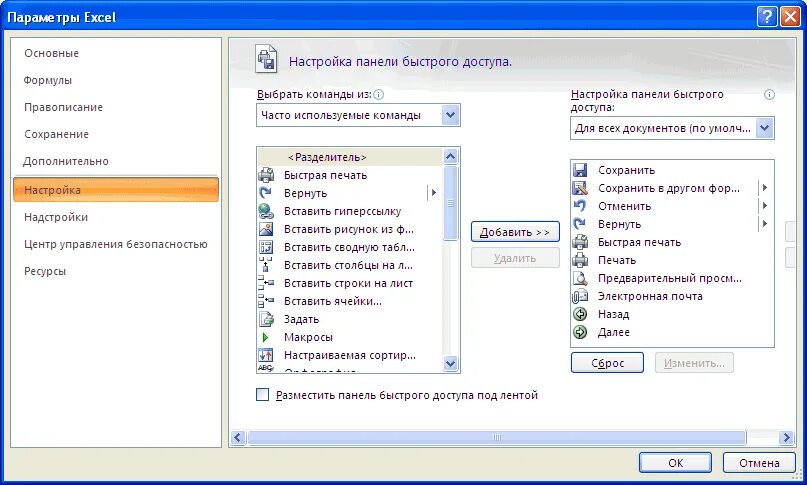This screenshot has height=485, width=807.
Task: Click horizontal scrollbar left arrow
Action: click(x=237, y=438)
